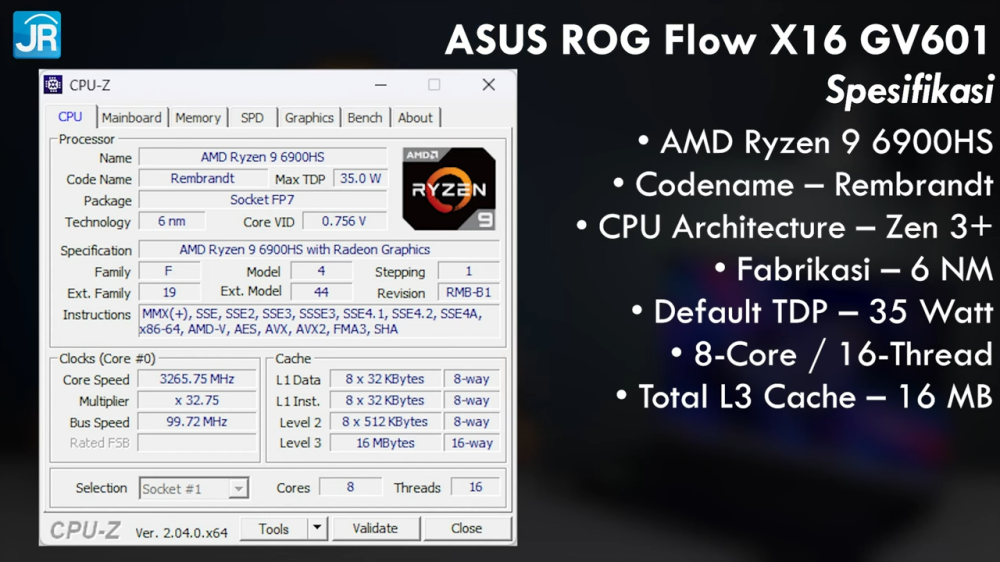The height and width of the screenshot is (562, 1000).
Task: Click the L1 Data value 8 x 32 KBytes
Action: (385, 379)
